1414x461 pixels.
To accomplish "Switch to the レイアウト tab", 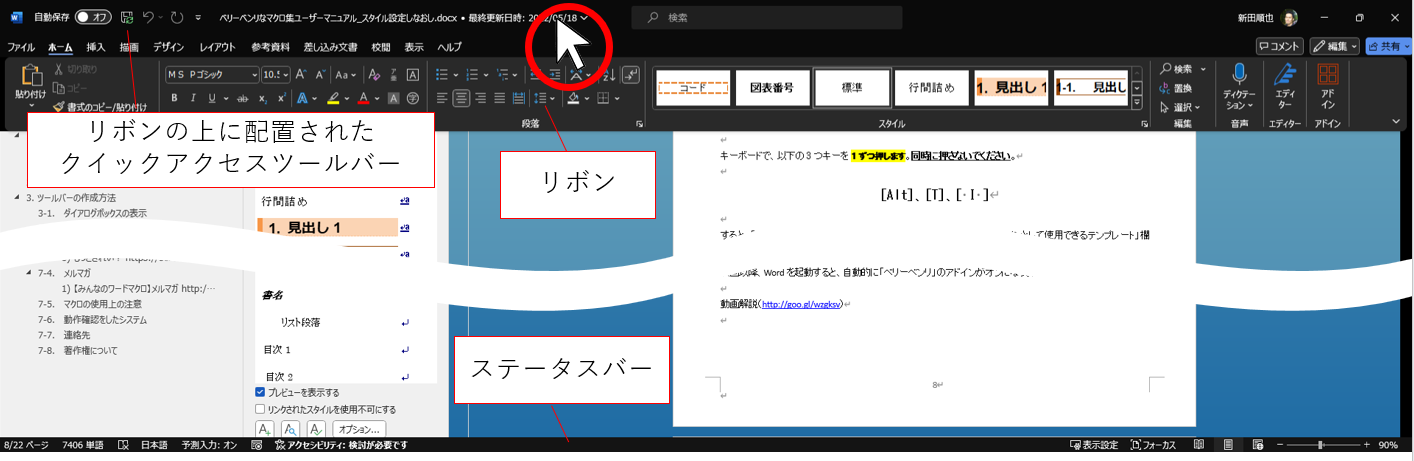I will click(x=217, y=47).
